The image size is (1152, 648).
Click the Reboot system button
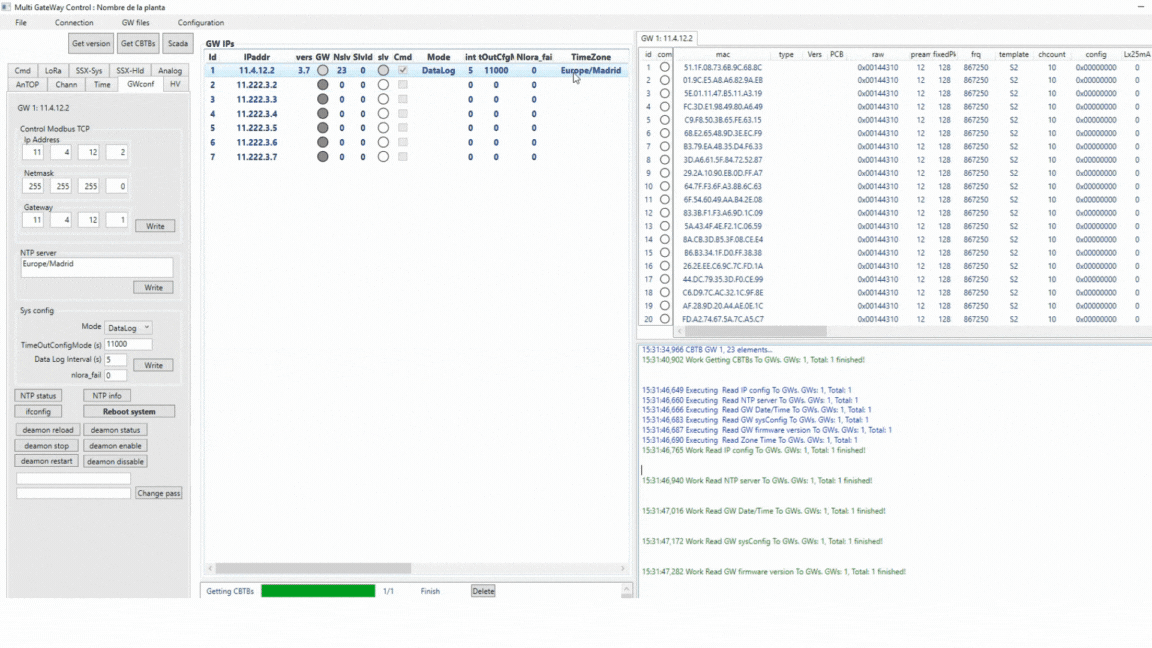(129, 411)
